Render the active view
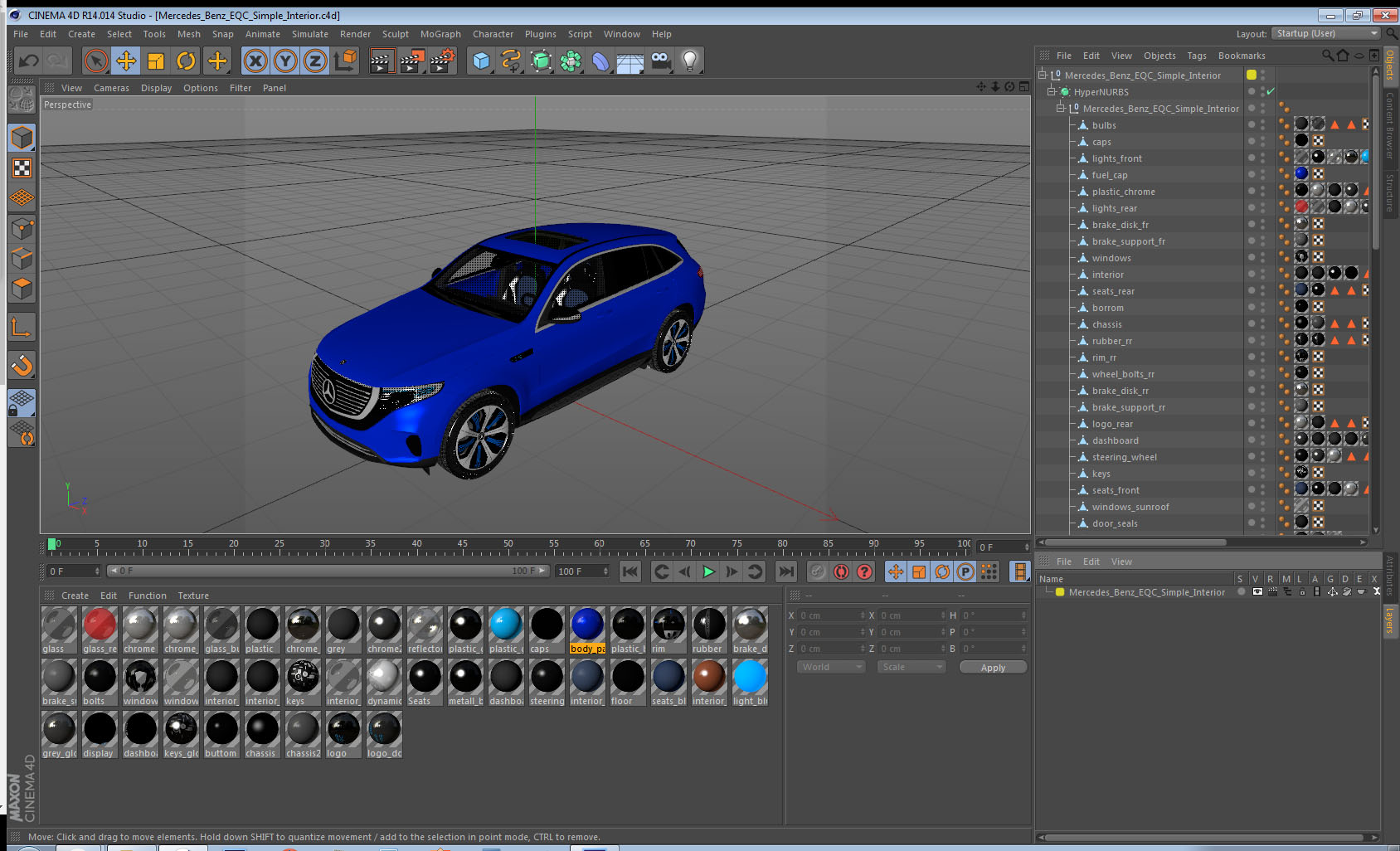The image size is (1400, 851). click(x=382, y=61)
